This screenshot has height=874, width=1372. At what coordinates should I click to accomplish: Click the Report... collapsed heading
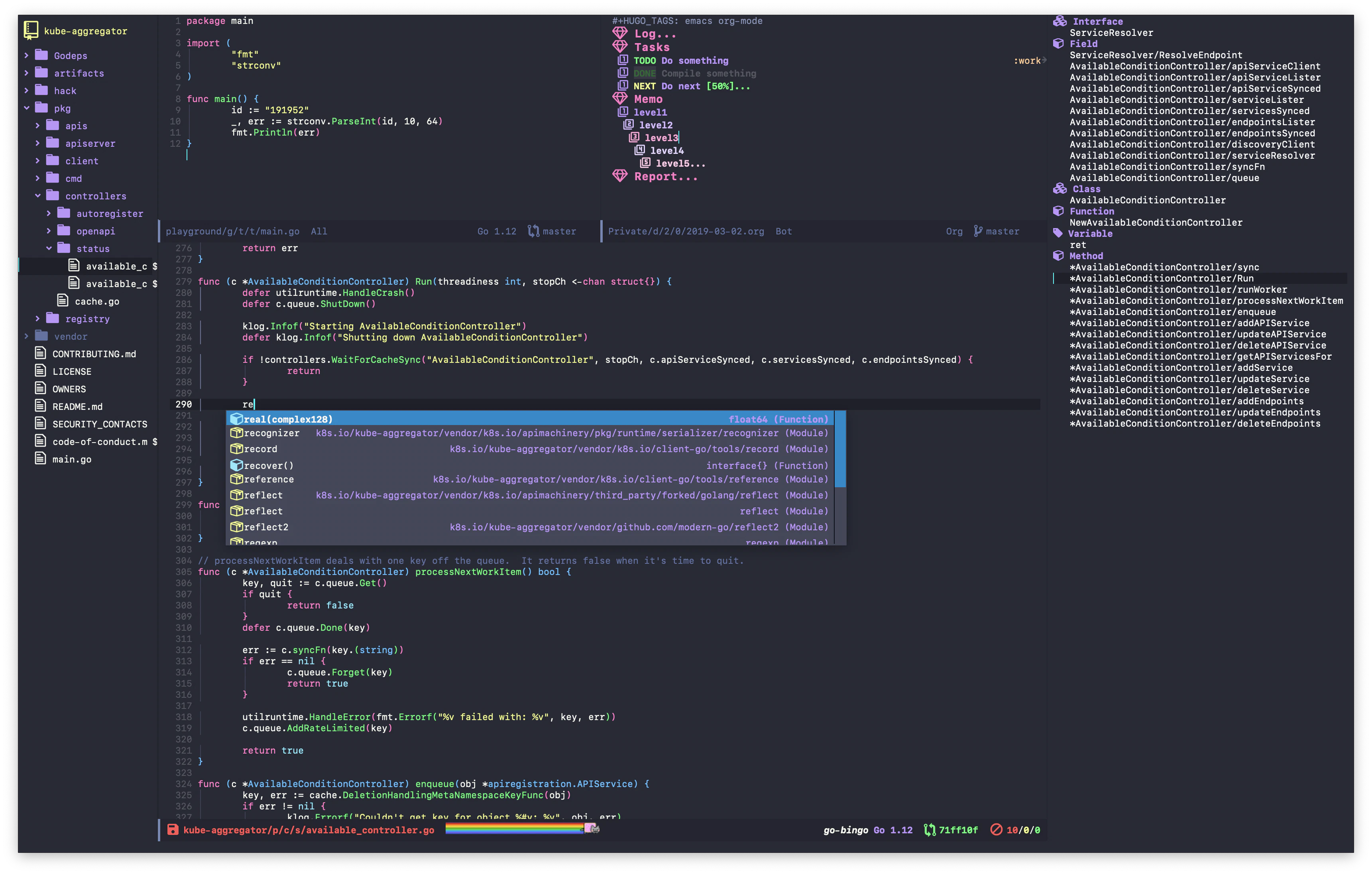pos(666,177)
